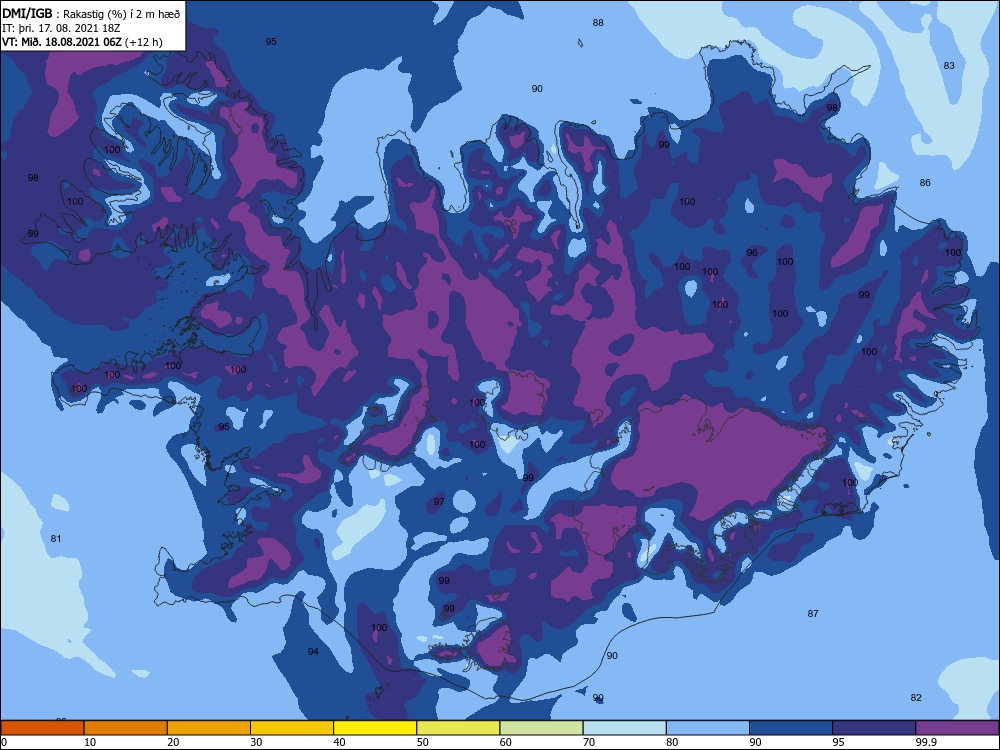The height and width of the screenshot is (750, 1000).
Task: Click the '20' legend tick label
Action: coord(173,742)
